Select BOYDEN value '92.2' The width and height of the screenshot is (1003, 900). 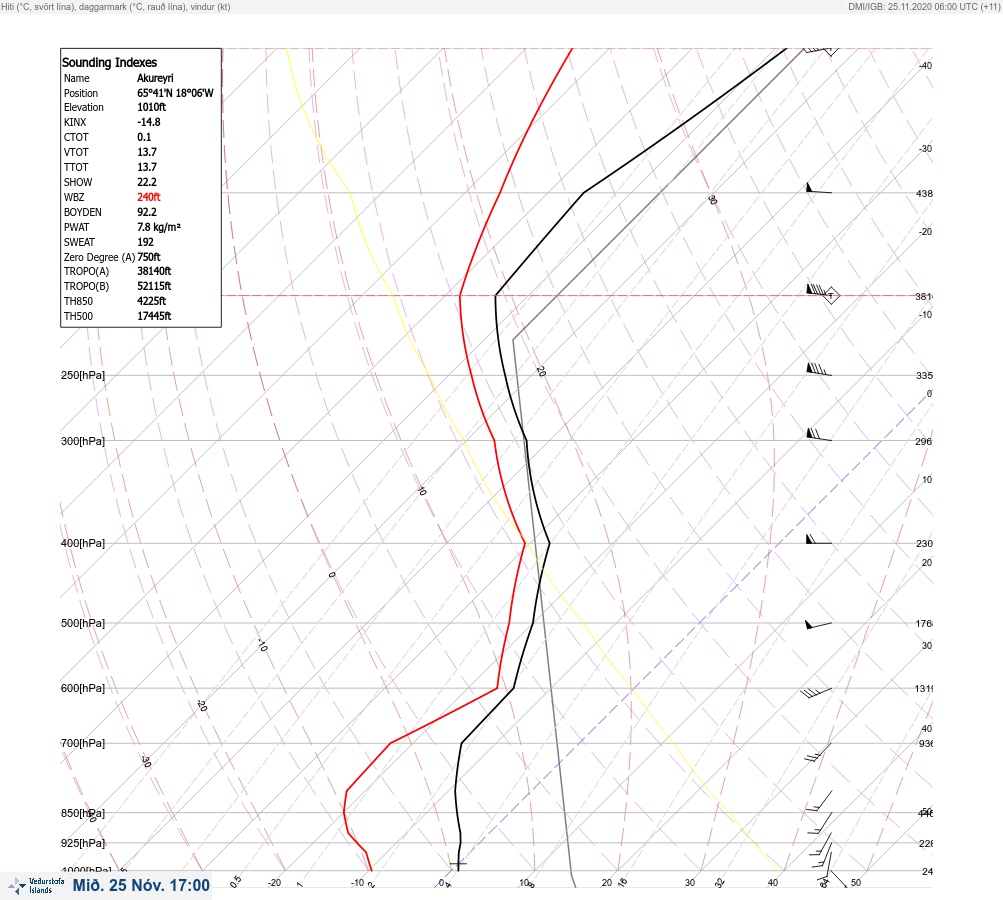point(146,212)
